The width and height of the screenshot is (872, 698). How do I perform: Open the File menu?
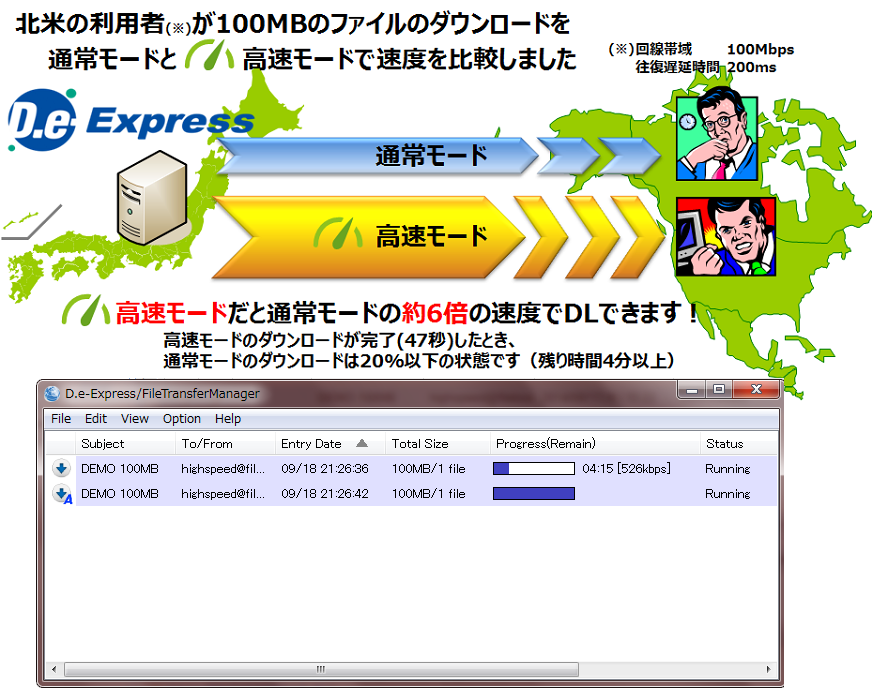61,419
